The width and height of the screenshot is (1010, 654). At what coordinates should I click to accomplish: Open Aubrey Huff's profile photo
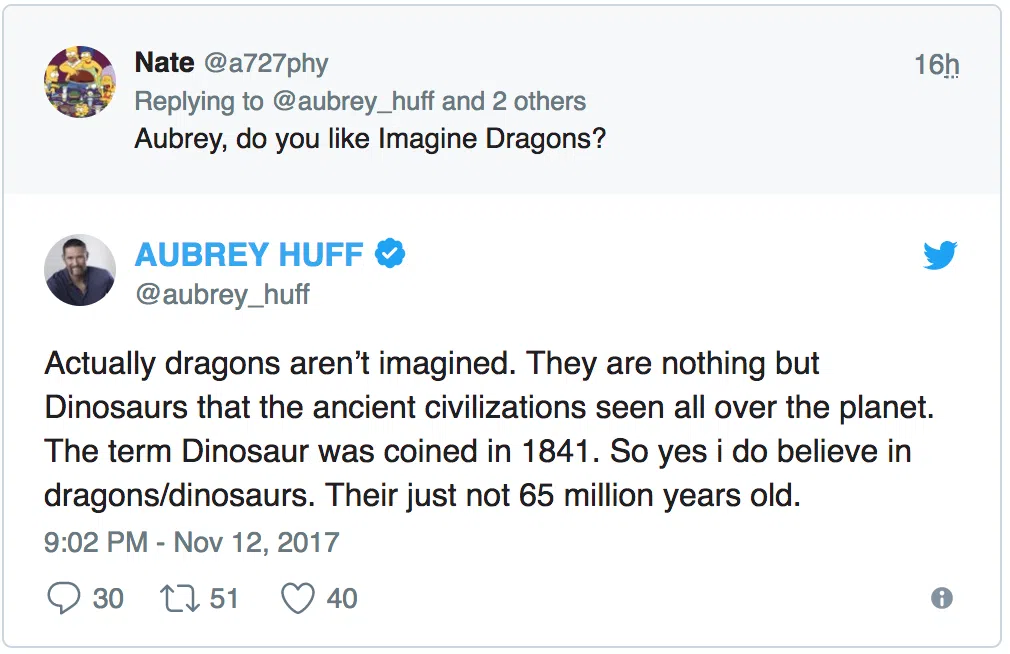(80, 270)
